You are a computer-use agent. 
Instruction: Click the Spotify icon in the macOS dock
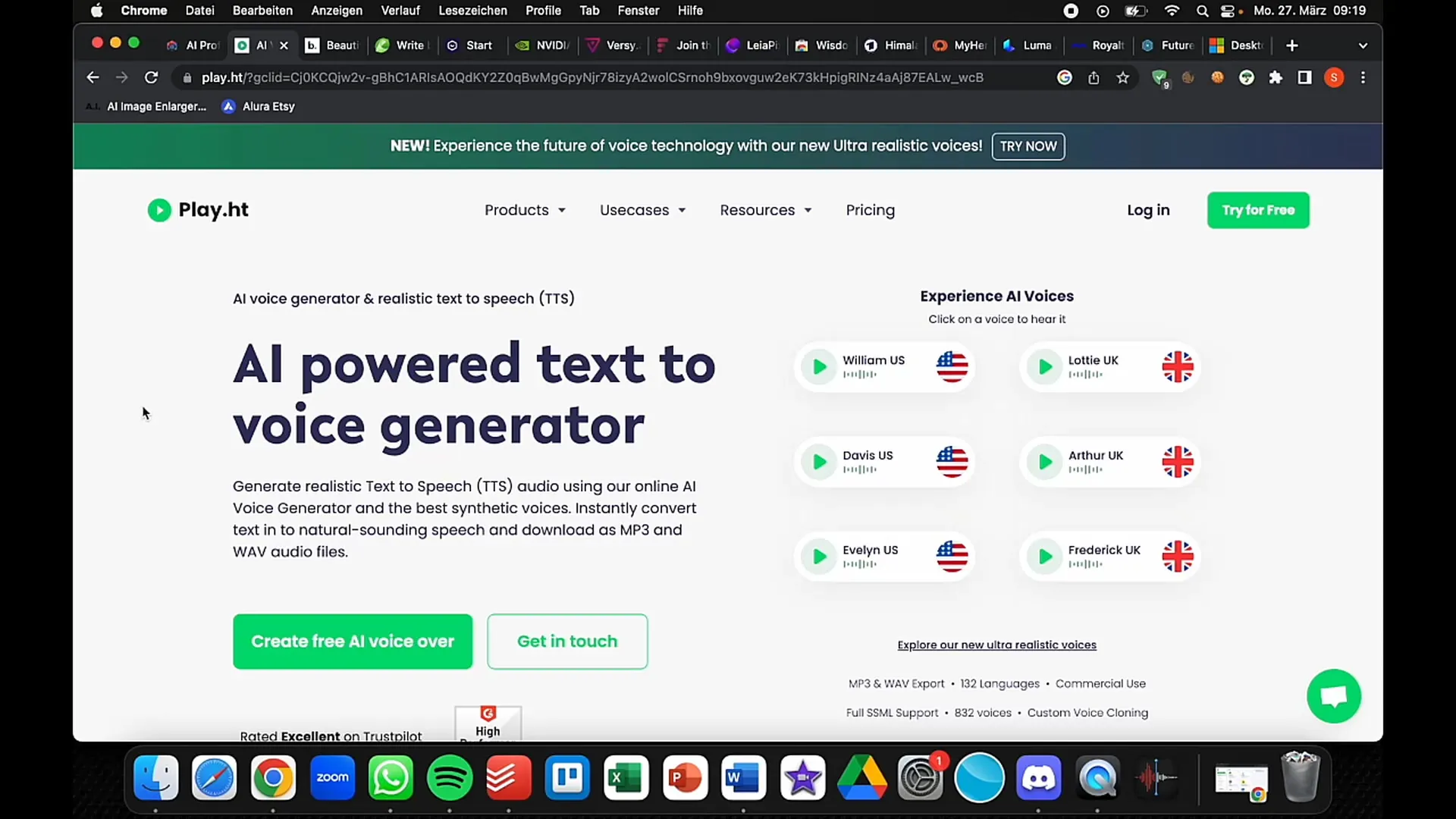(451, 777)
